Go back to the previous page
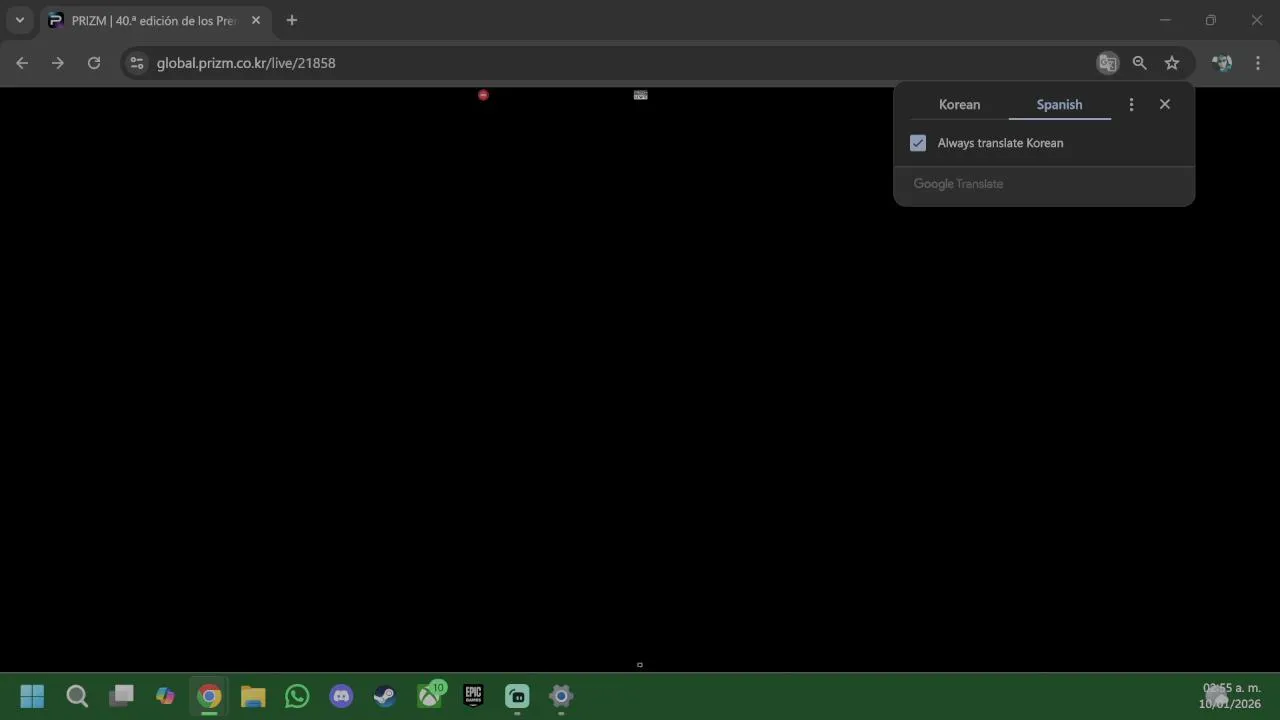 (22, 63)
